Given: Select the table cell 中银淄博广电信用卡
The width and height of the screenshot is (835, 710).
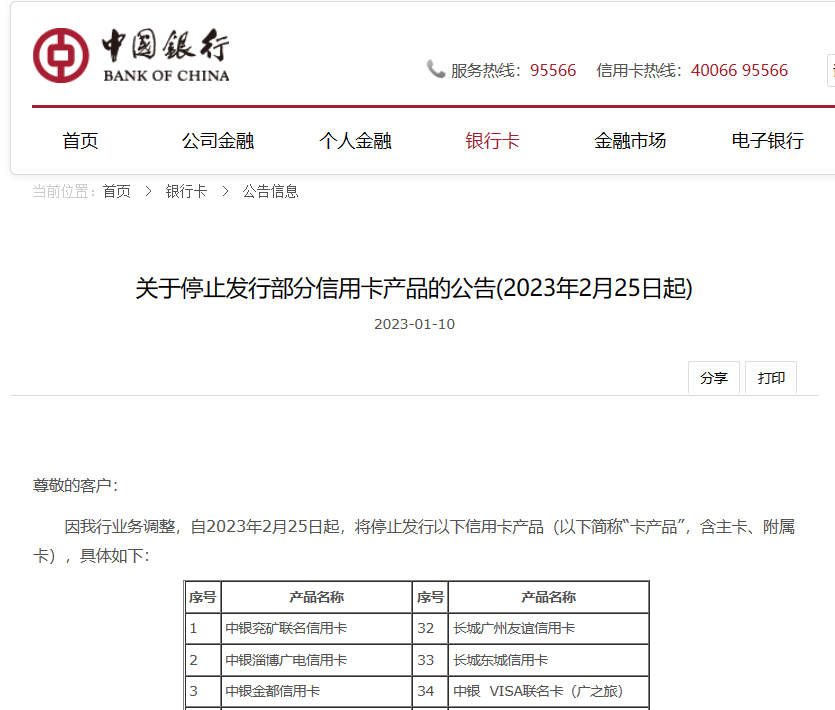Looking at the screenshot, I should click(x=316, y=660).
